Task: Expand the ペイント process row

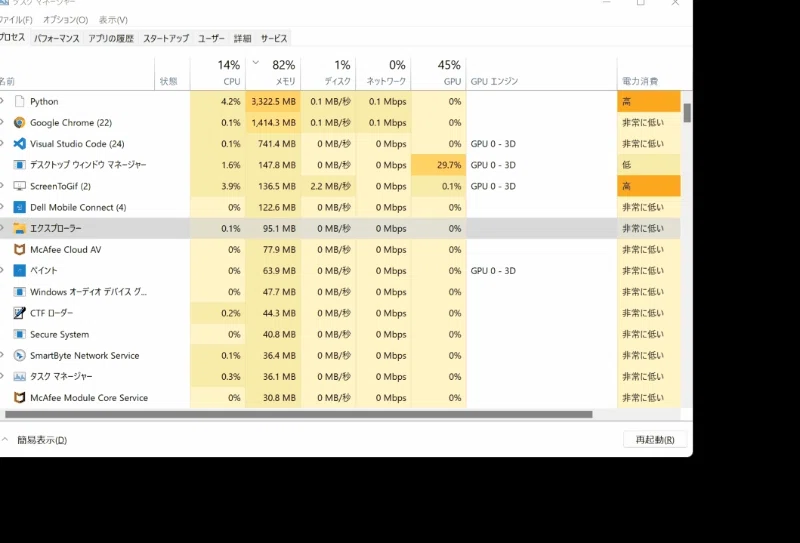Action: 2,270
